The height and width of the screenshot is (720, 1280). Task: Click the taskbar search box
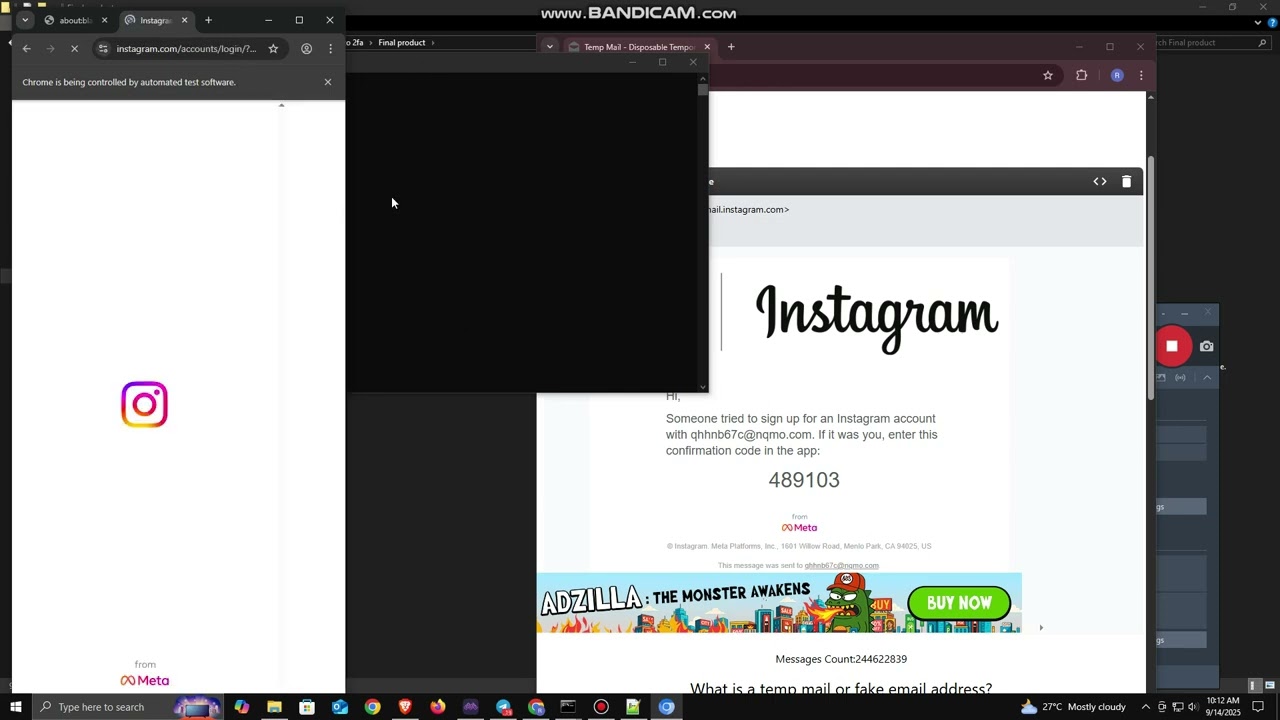coord(128,707)
